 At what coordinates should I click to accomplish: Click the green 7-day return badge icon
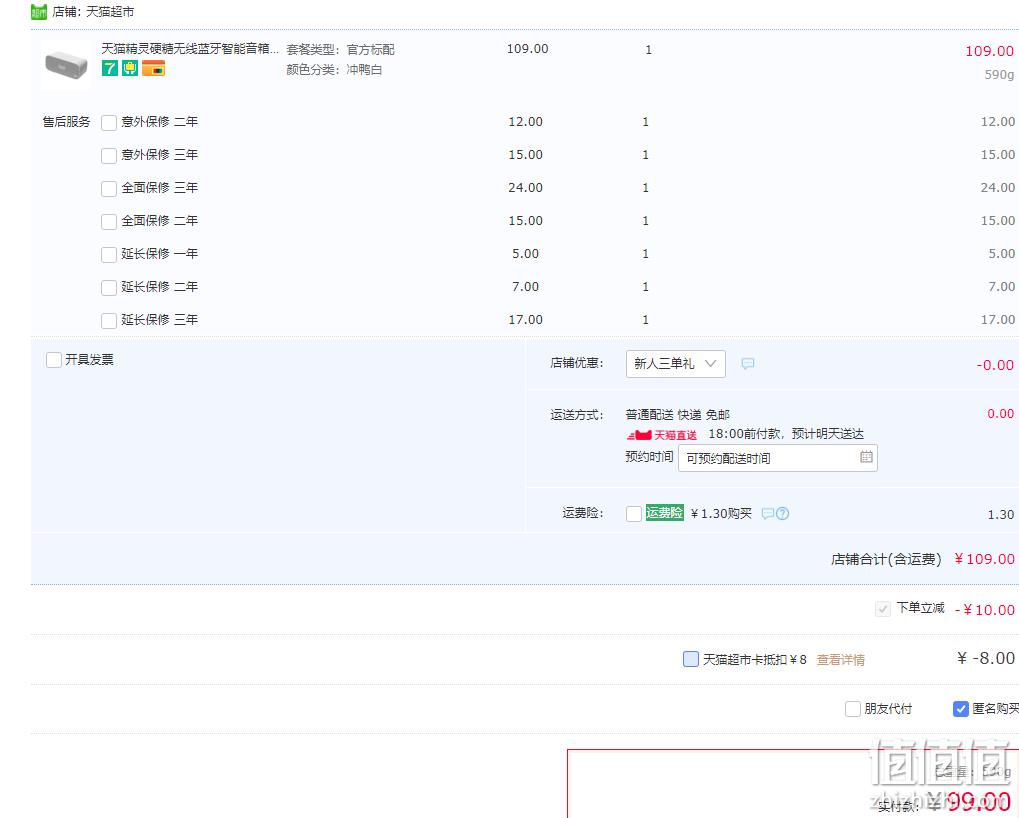coord(110,68)
